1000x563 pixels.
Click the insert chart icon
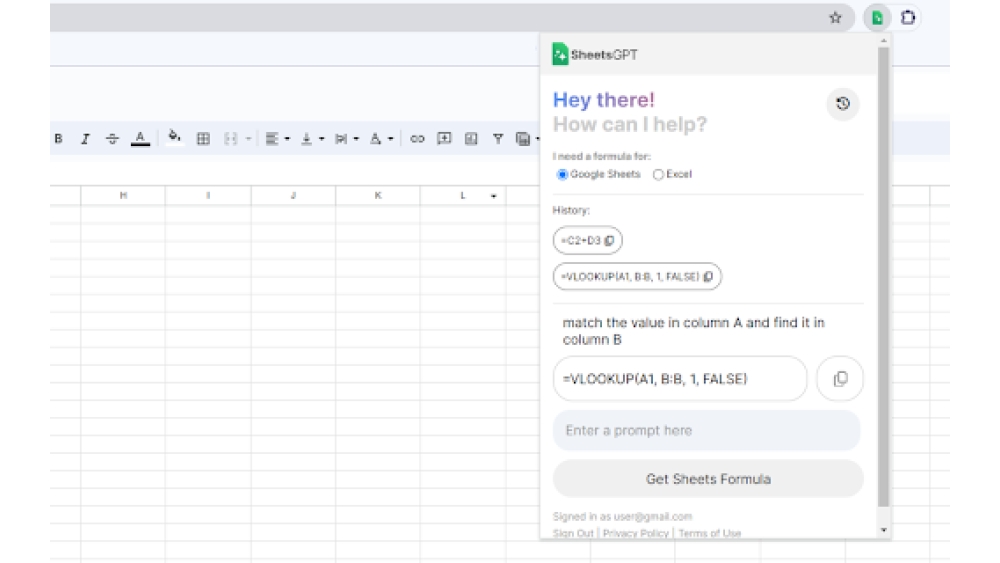coord(471,138)
